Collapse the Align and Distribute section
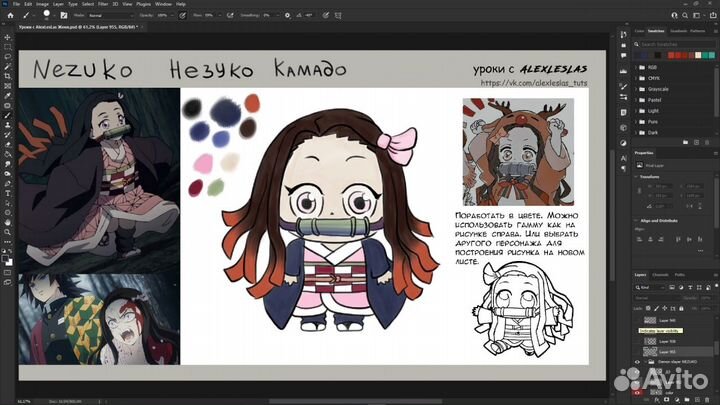720x405 pixels. 636,221
